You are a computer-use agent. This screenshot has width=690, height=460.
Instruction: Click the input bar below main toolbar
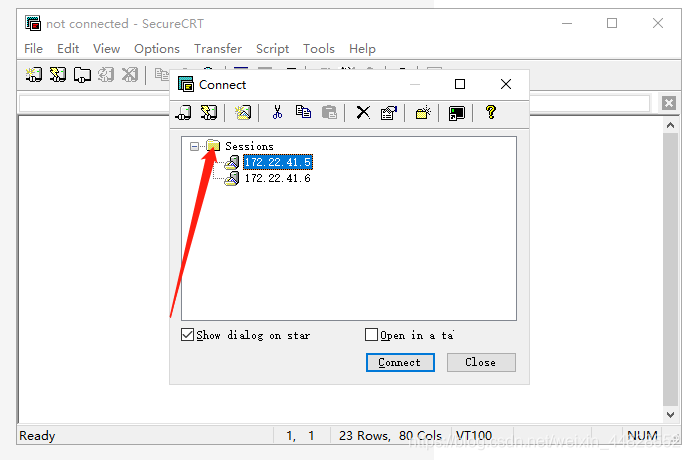coord(334,104)
